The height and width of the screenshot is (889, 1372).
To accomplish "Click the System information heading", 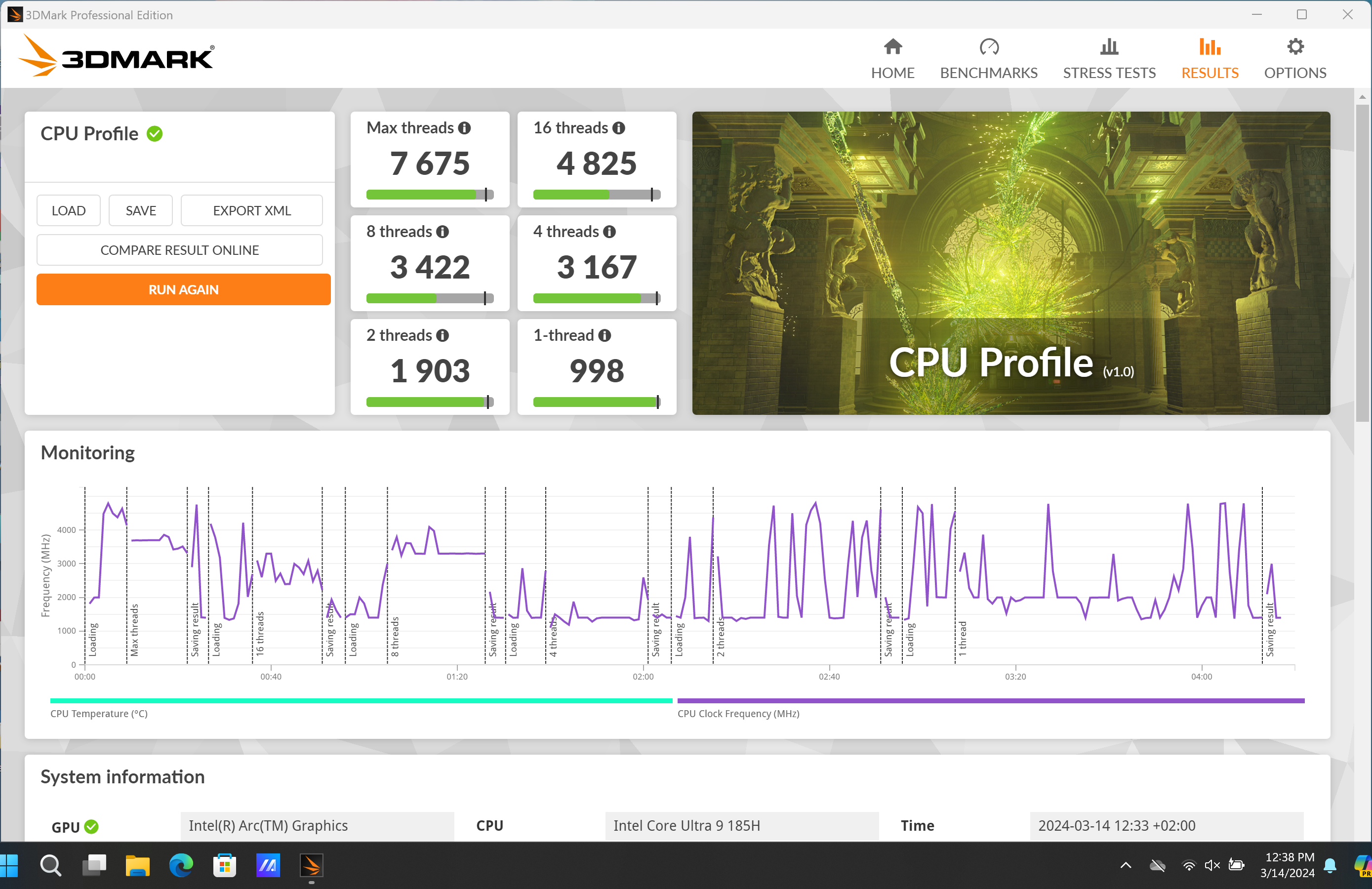I will [122, 777].
